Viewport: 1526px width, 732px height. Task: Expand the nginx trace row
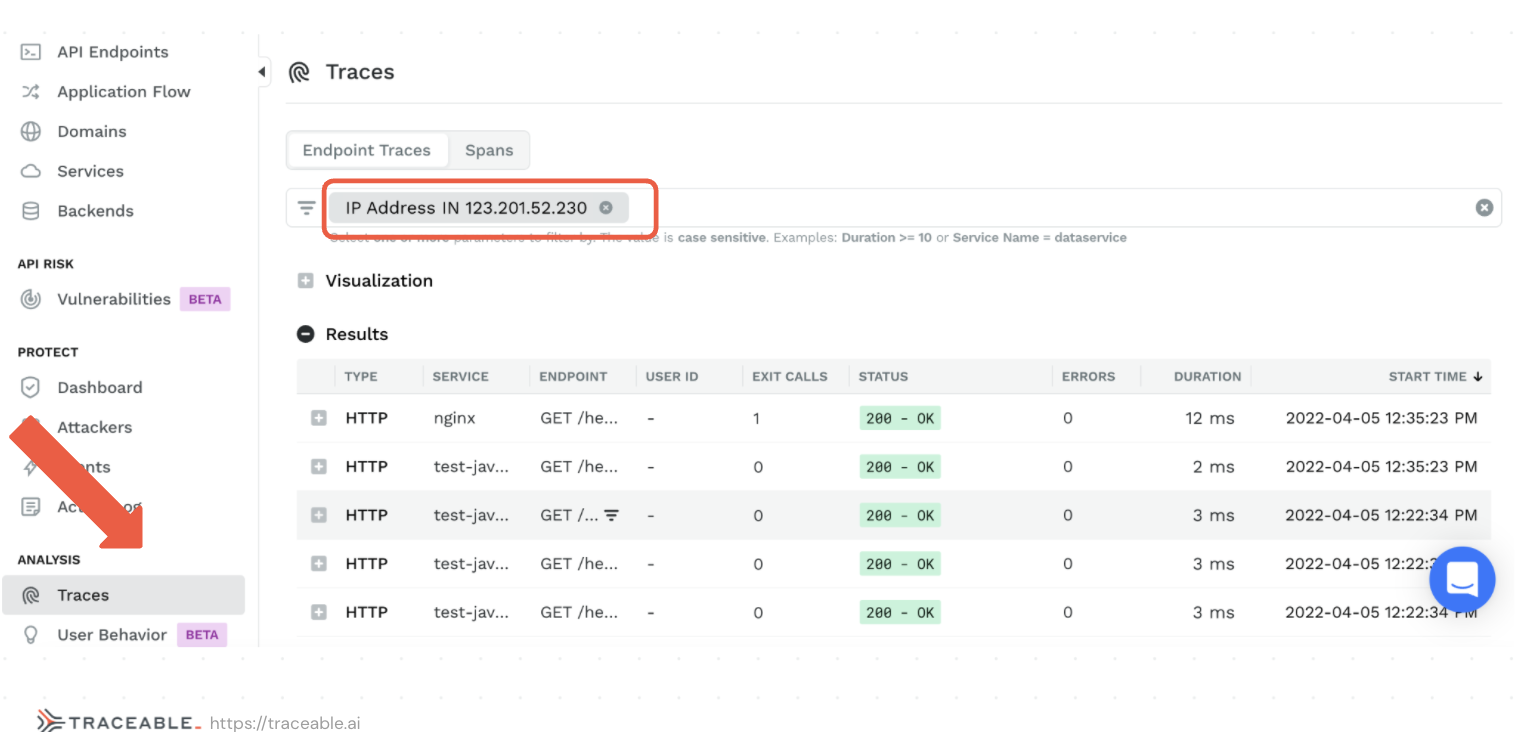click(319, 419)
